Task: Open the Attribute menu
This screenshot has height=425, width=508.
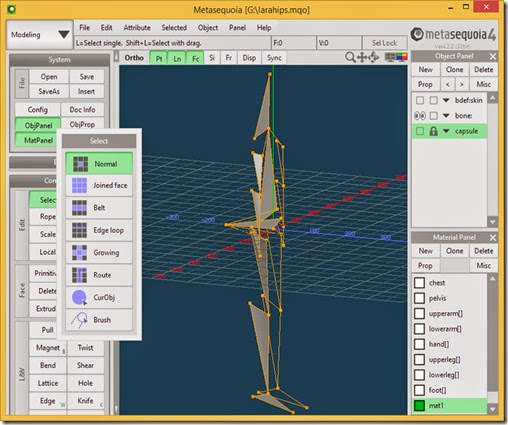Action: point(137,28)
